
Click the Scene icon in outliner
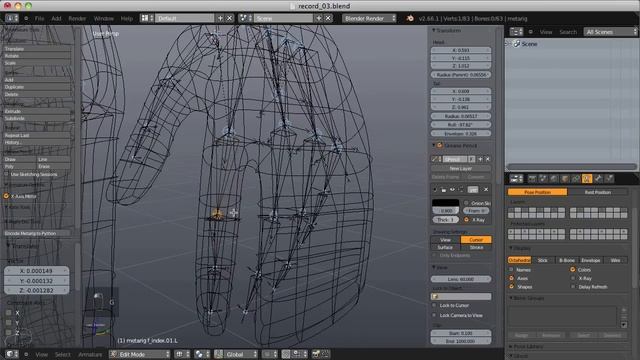coord(516,44)
